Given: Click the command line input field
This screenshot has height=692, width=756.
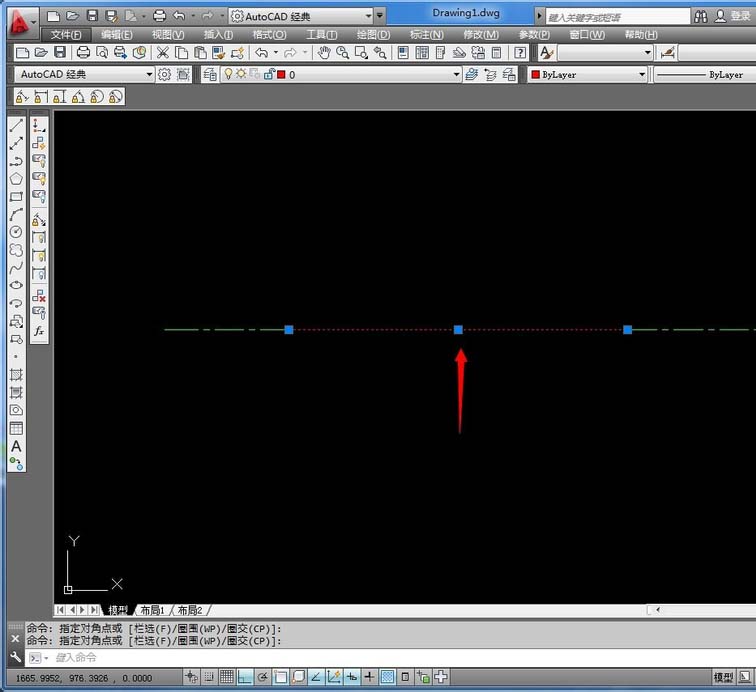Looking at the screenshot, I should (300, 657).
